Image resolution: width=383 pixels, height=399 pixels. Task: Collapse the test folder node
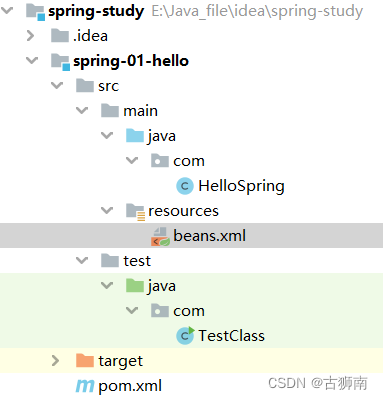[x=82, y=260]
